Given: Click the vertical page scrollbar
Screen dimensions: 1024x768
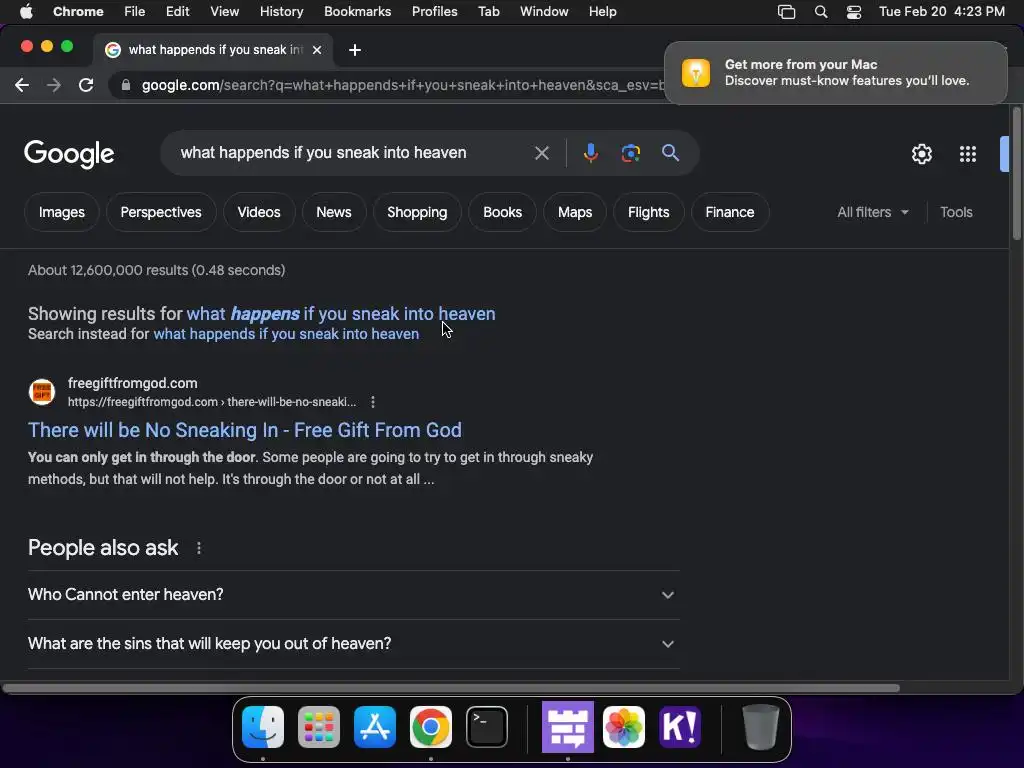Looking at the screenshot, I should pyautogui.click(x=1016, y=174).
